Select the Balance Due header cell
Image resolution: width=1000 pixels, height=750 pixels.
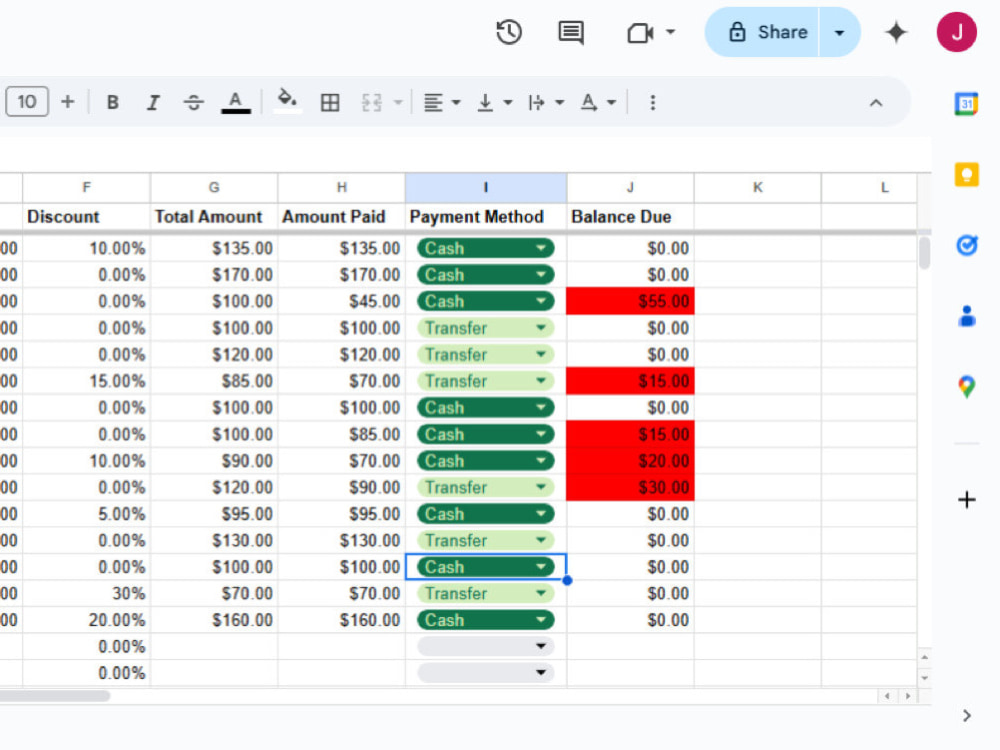click(630, 217)
